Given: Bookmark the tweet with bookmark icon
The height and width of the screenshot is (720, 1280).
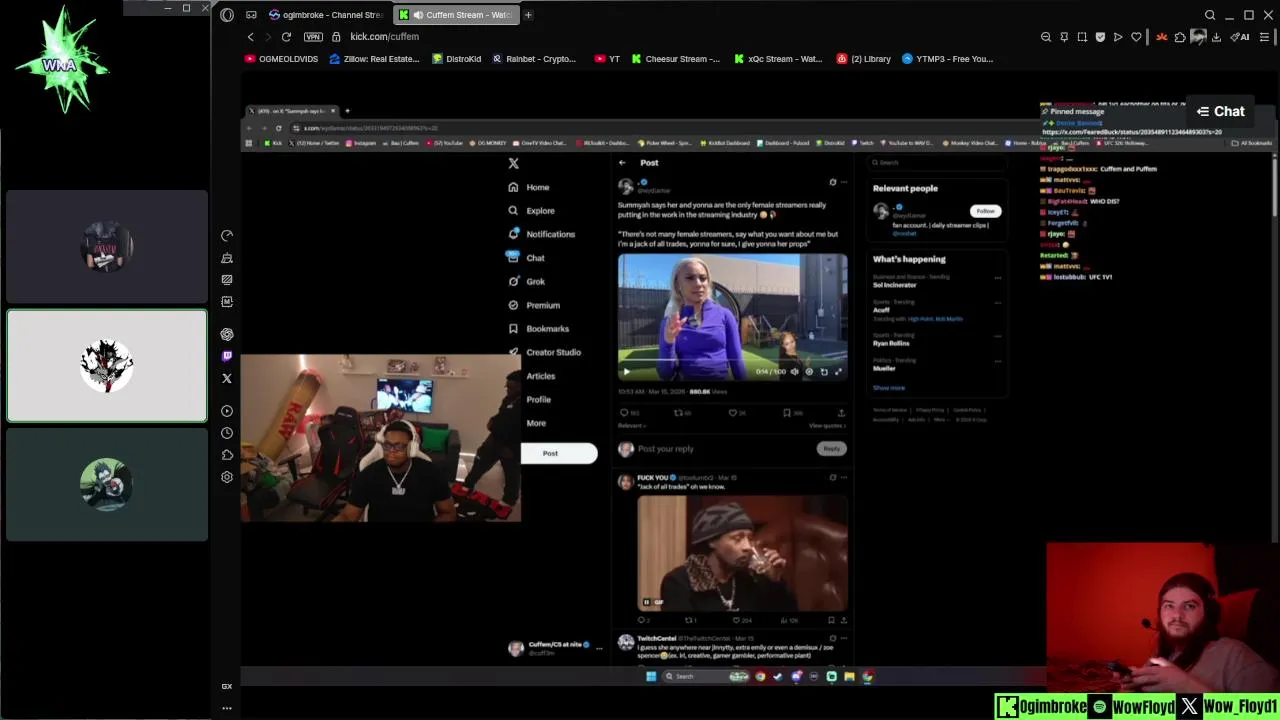Looking at the screenshot, I should point(787,412).
